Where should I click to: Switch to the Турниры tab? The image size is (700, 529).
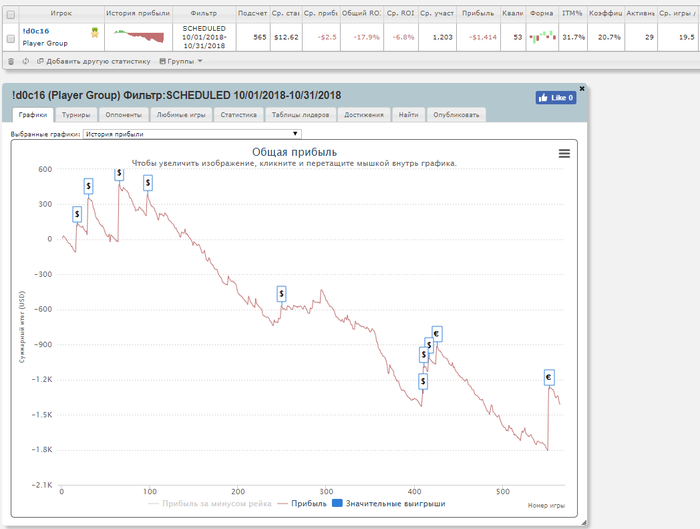76,115
